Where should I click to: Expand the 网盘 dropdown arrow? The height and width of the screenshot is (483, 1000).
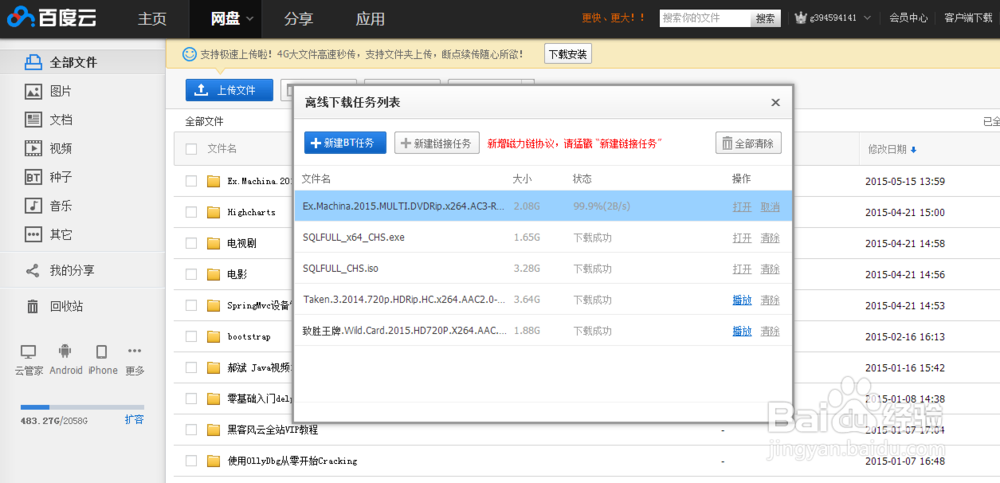pos(249,19)
